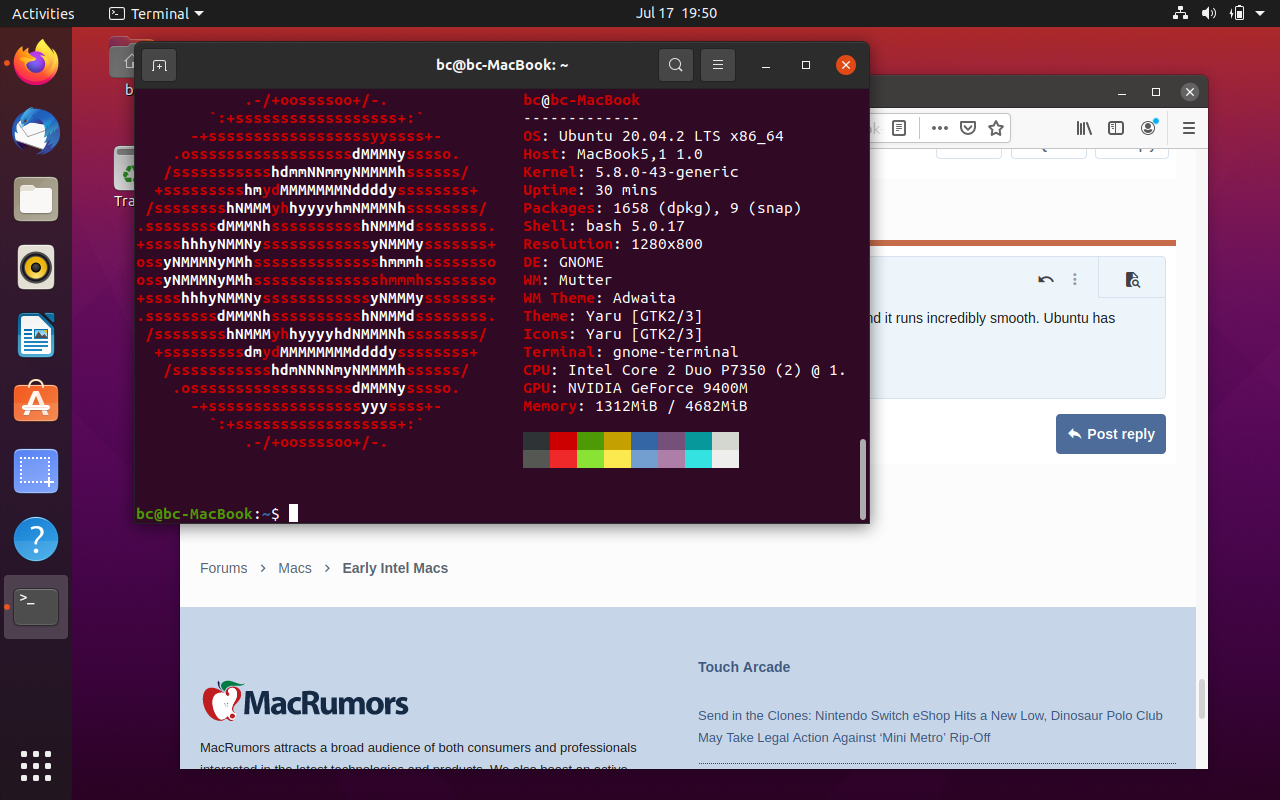The width and height of the screenshot is (1280, 800).
Task: Click the Activities button
Action: tap(43, 13)
